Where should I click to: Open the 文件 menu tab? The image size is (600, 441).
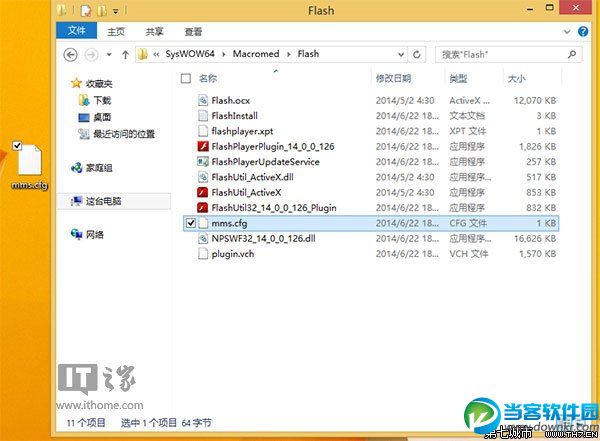coord(77,30)
